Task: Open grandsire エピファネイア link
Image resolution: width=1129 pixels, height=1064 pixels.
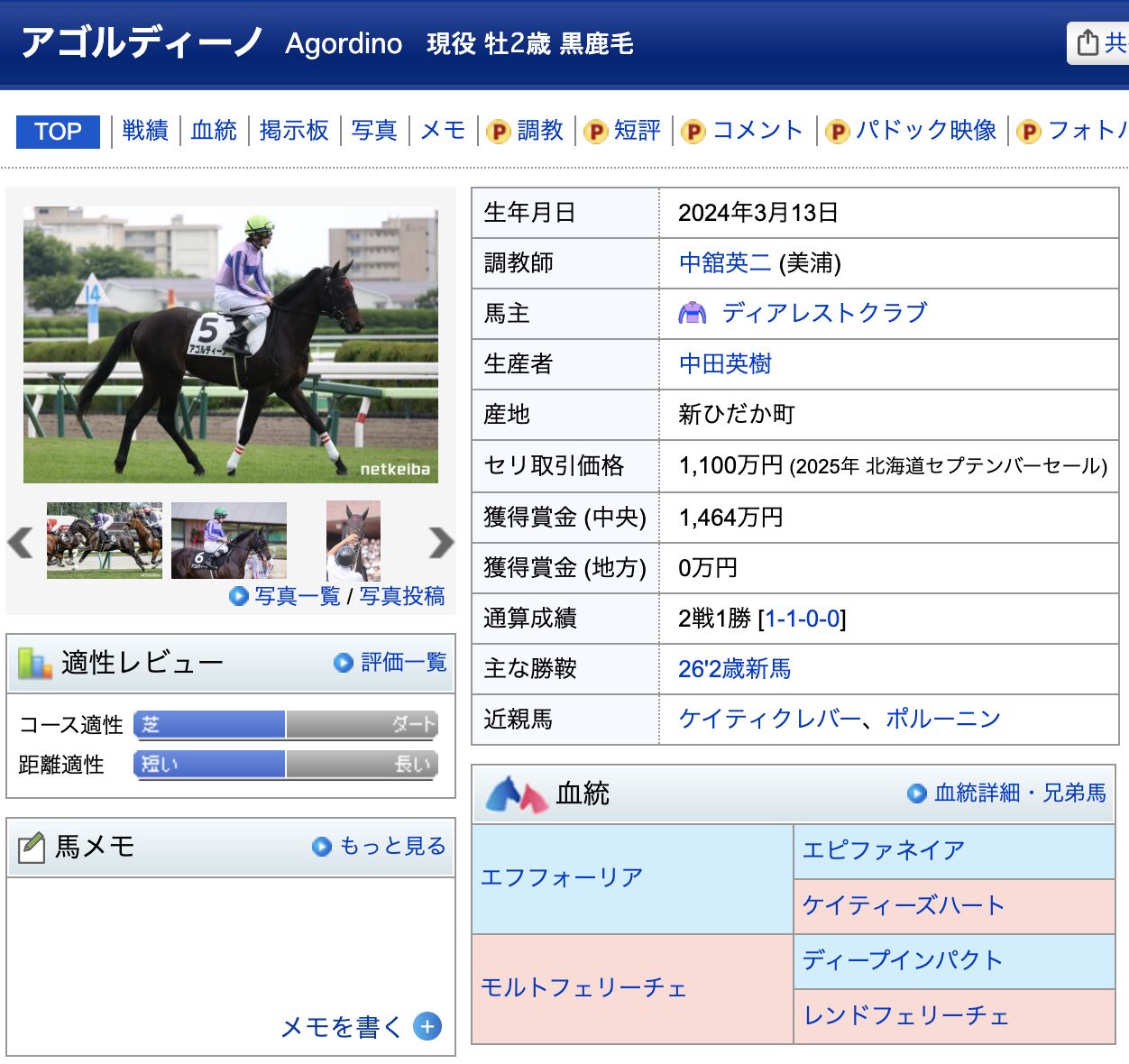Action: click(x=884, y=850)
